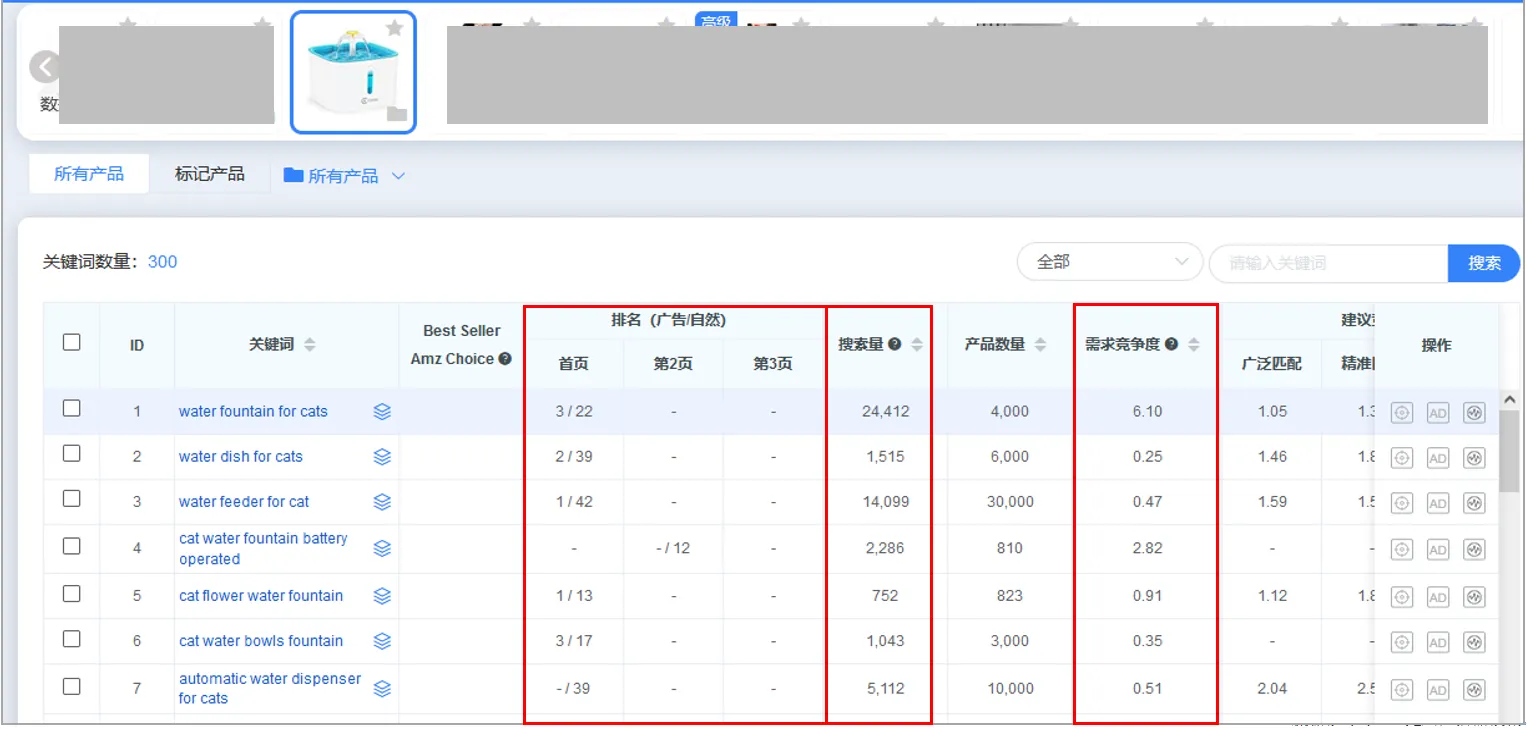
Task: Click trend icon for automatic water dispenser for cats
Action: (1474, 689)
